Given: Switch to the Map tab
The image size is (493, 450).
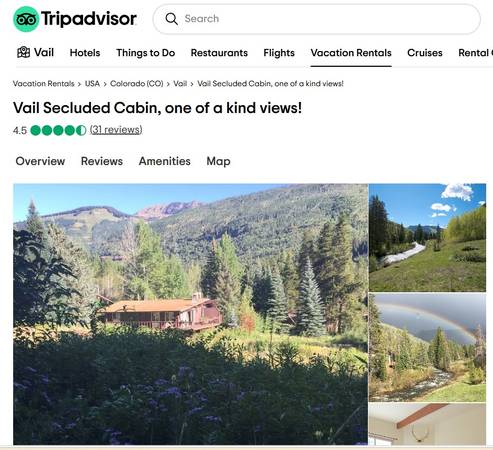Looking at the screenshot, I should 218,161.
